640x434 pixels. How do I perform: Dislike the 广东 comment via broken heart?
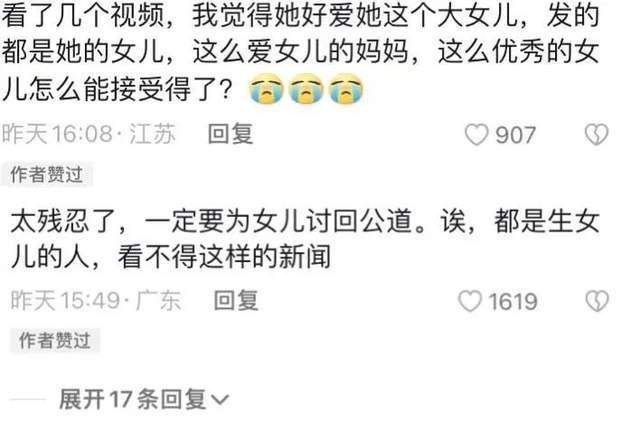[x=597, y=301]
